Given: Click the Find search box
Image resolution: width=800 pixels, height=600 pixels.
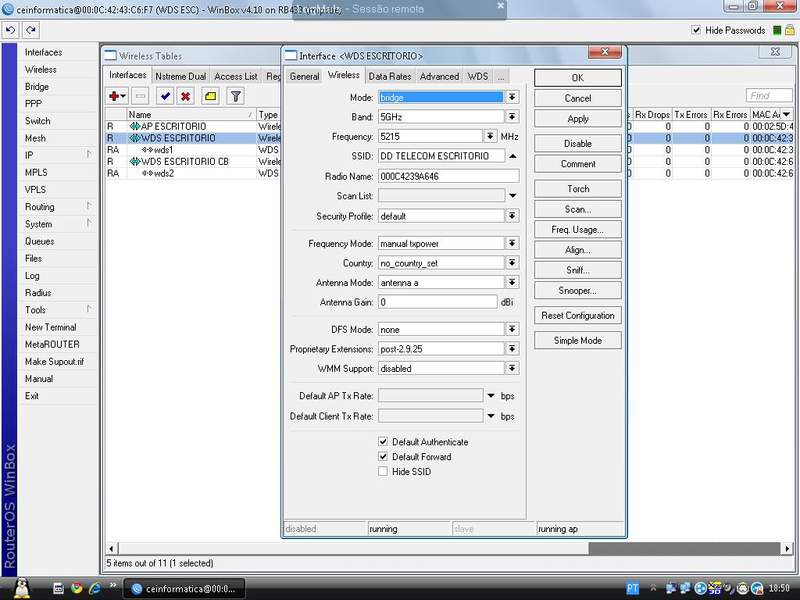Looking at the screenshot, I should pyautogui.click(x=769, y=95).
